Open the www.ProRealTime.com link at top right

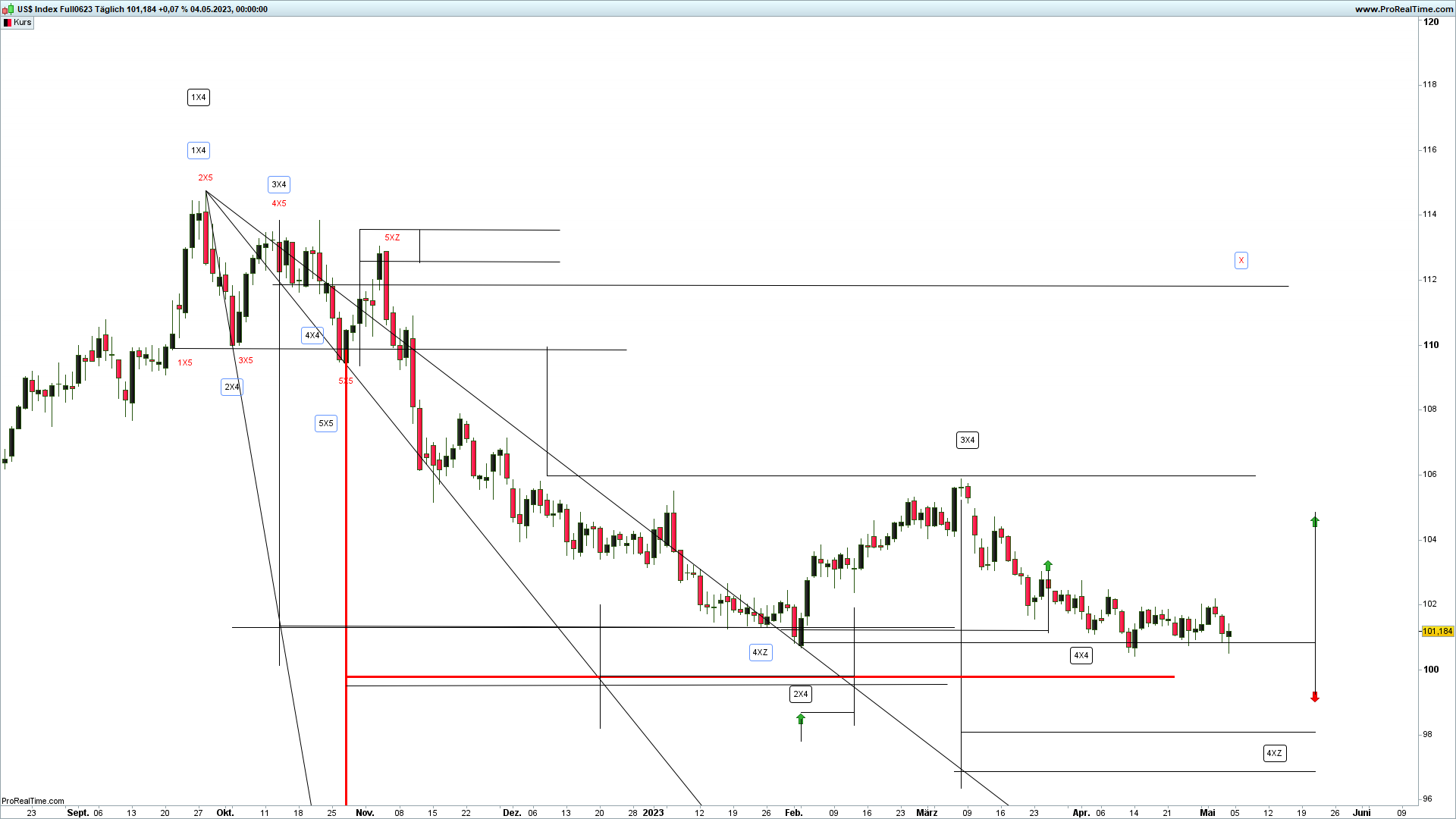point(1404,9)
